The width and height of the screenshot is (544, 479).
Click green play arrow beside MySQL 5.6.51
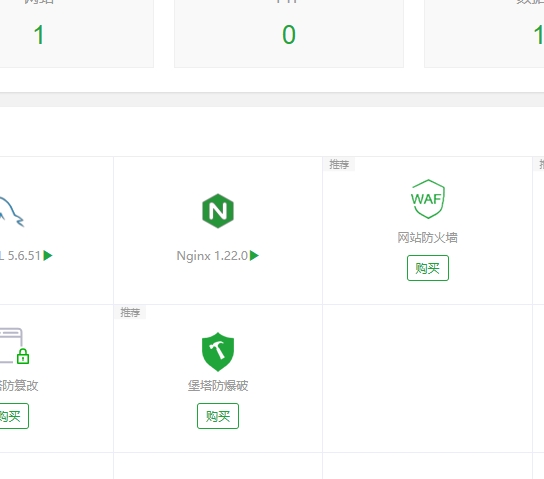coord(48,256)
